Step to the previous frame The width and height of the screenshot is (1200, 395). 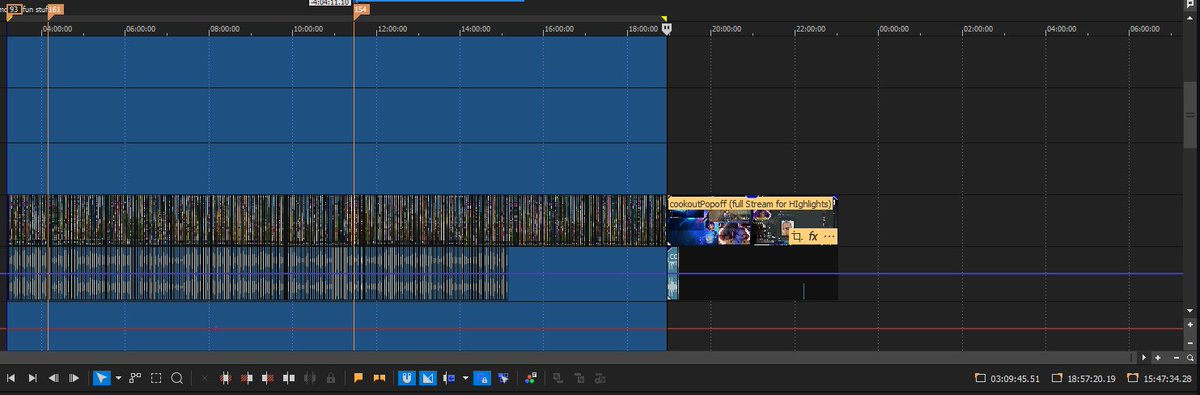coord(53,378)
